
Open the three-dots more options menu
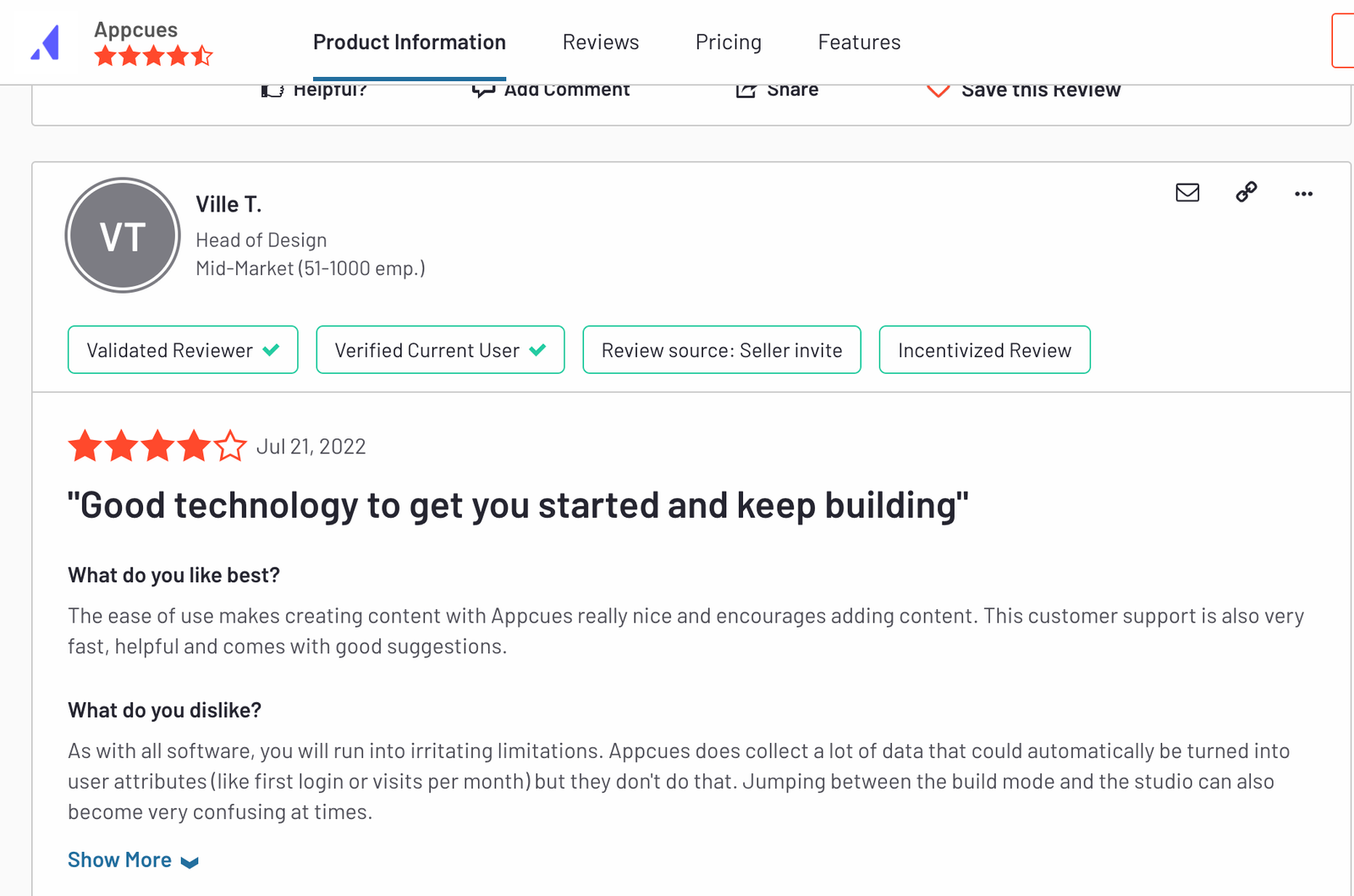(1303, 194)
